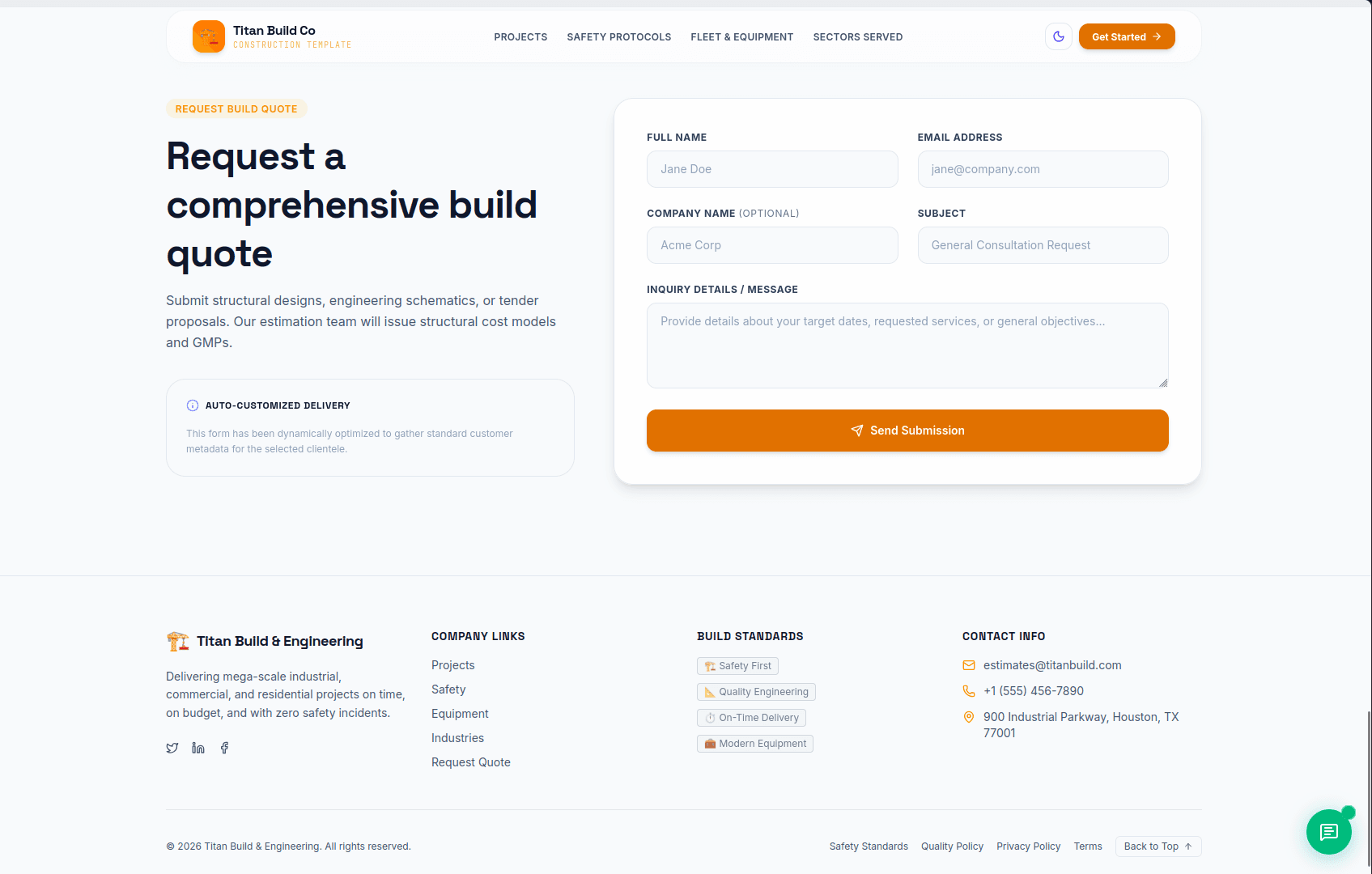Image resolution: width=1372 pixels, height=874 pixels.
Task: Open the Twitter social icon
Action: pyautogui.click(x=172, y=748)
